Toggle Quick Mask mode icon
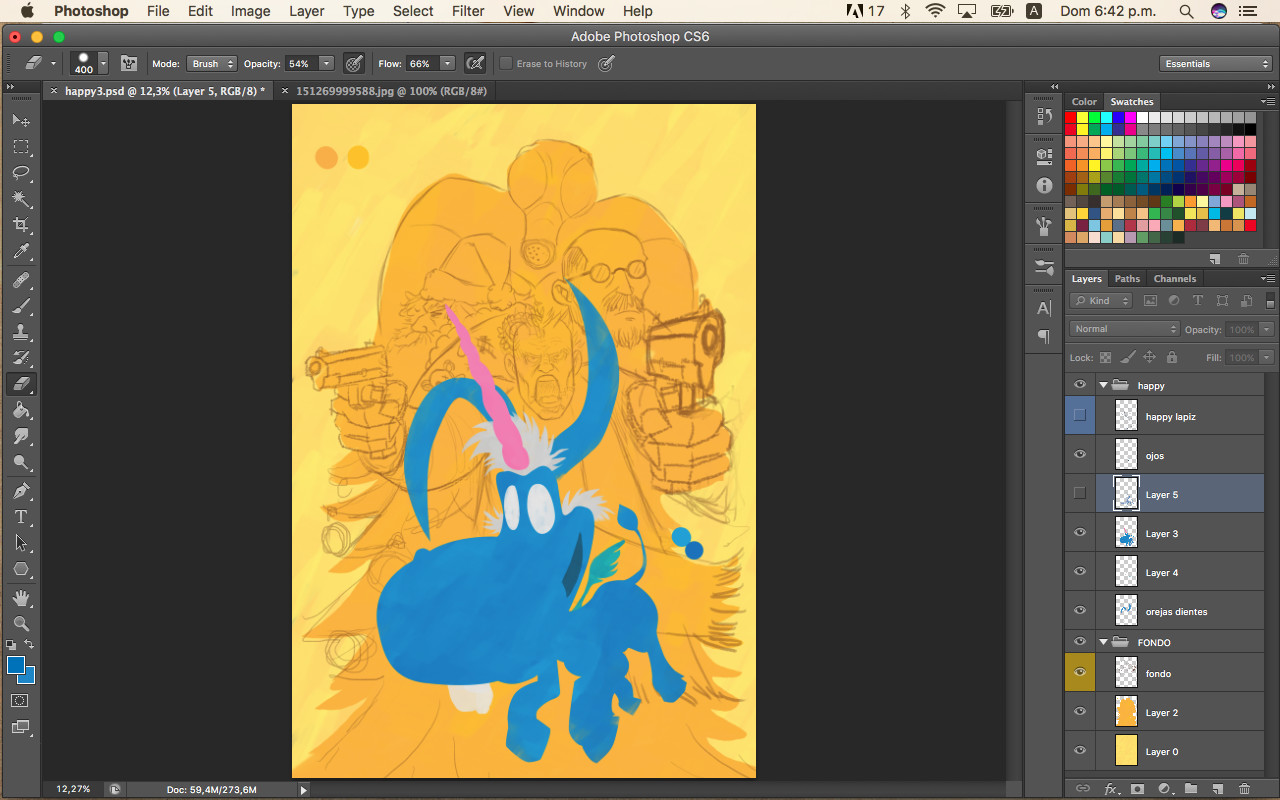This screenshot has height=800, width=1280. pos(21,700)
